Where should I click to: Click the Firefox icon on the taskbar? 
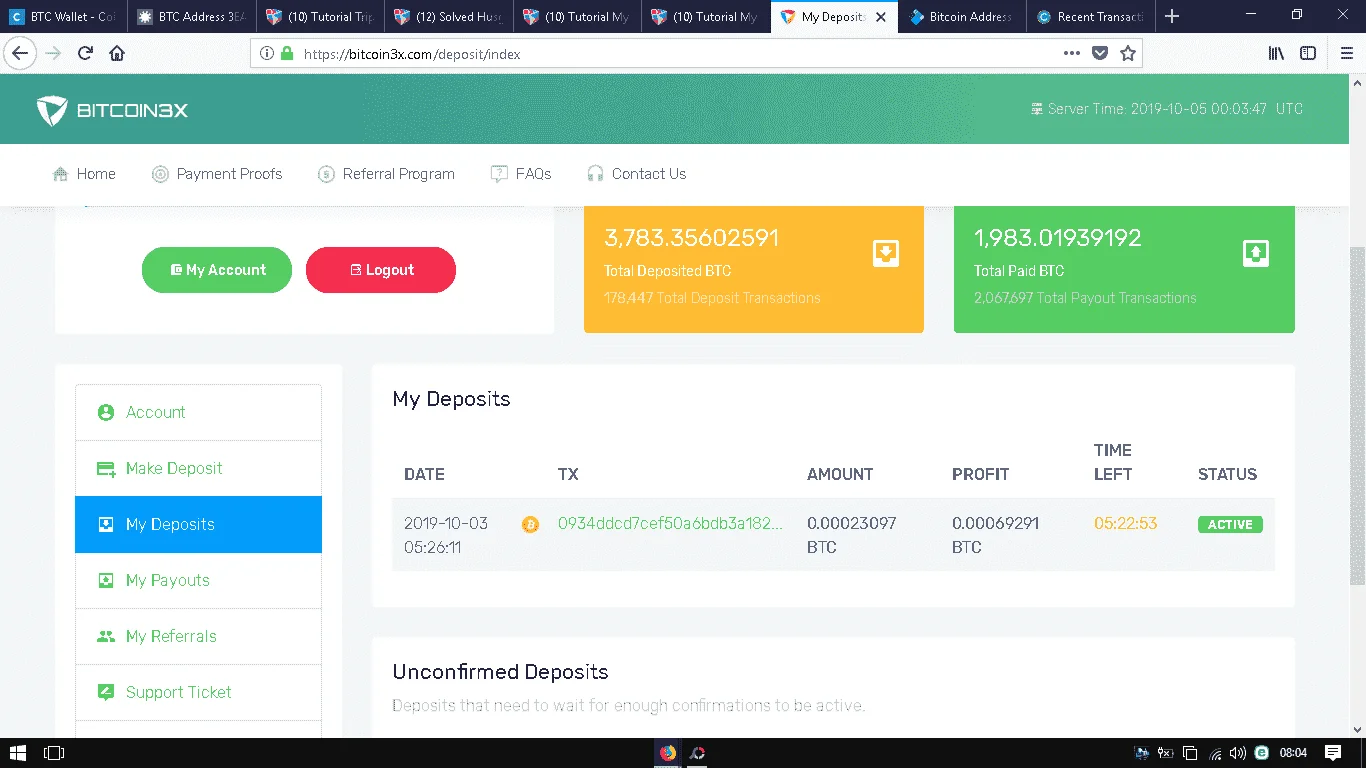click(667, 753)
